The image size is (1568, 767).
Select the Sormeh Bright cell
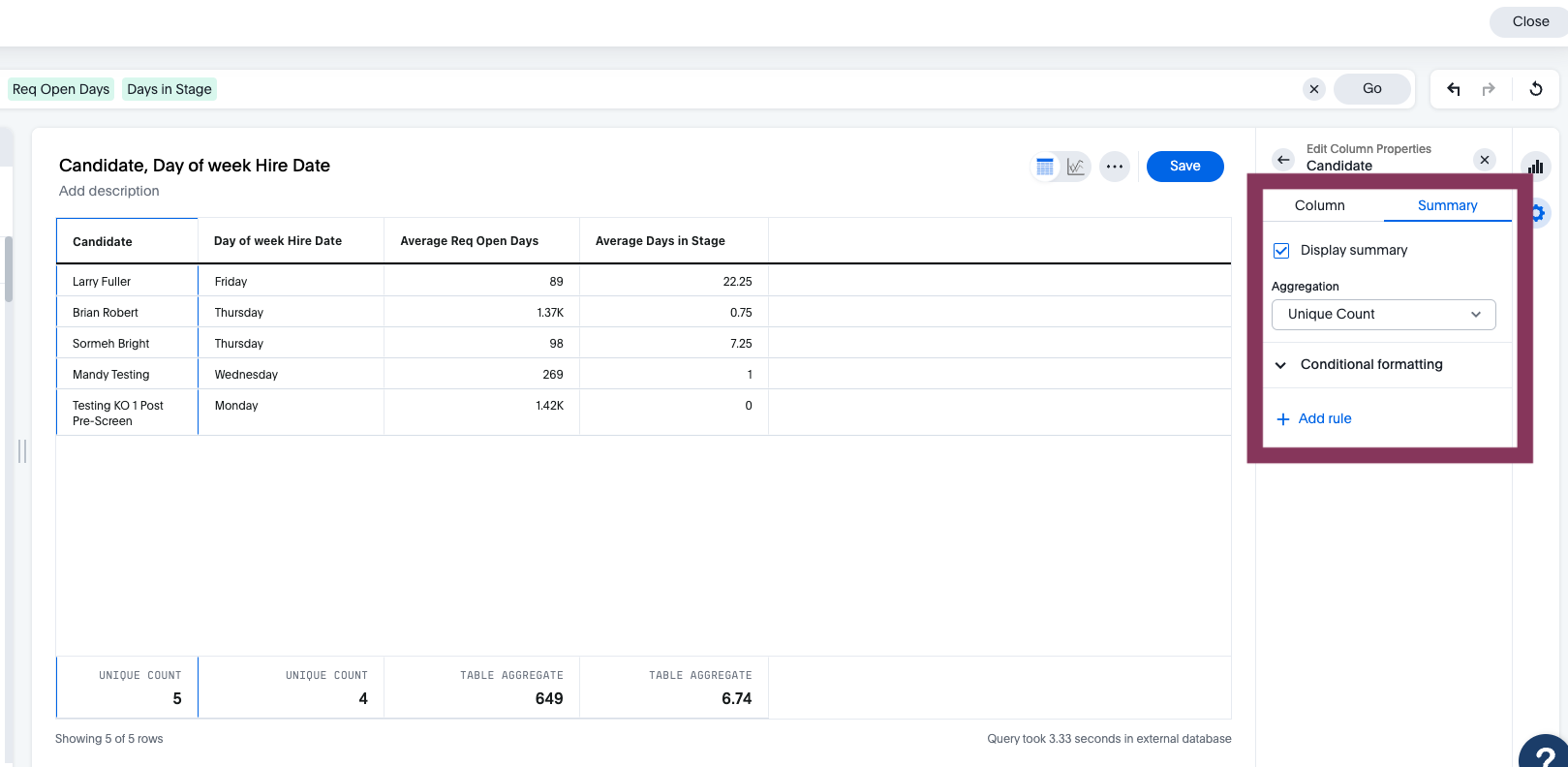click(x=127, y=344)
